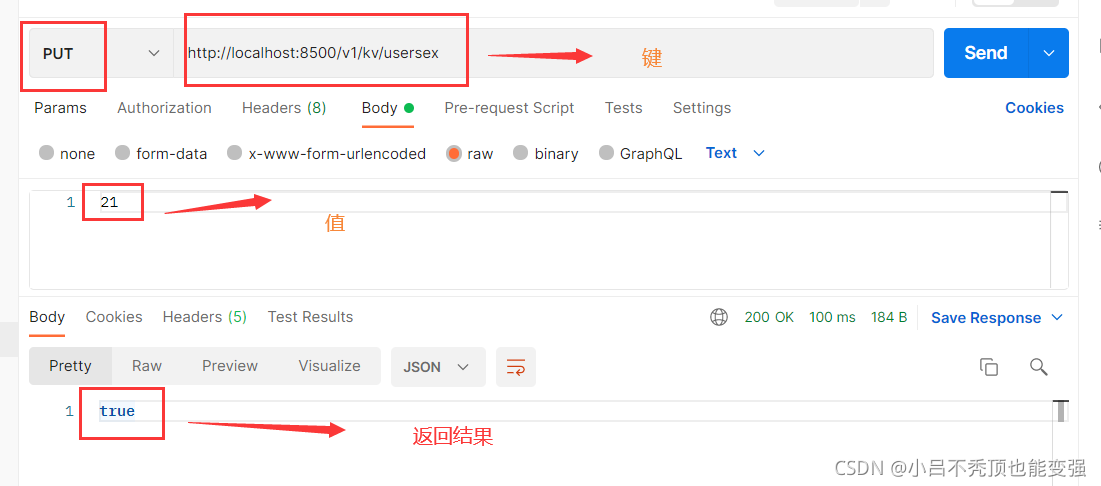
Task: Click the request URL field
Action: tap(553, 53)
